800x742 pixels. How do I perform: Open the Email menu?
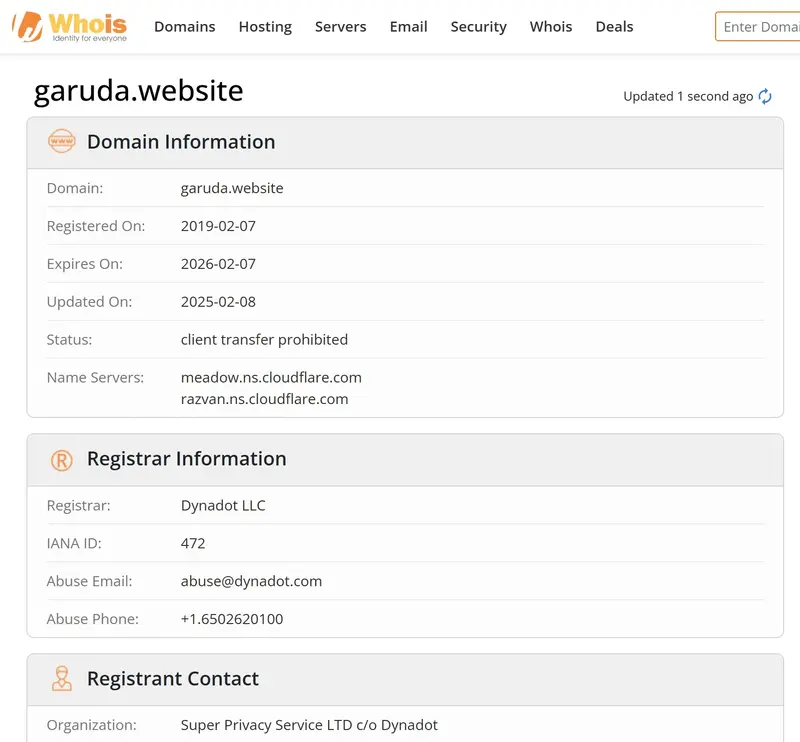[408, 27]
